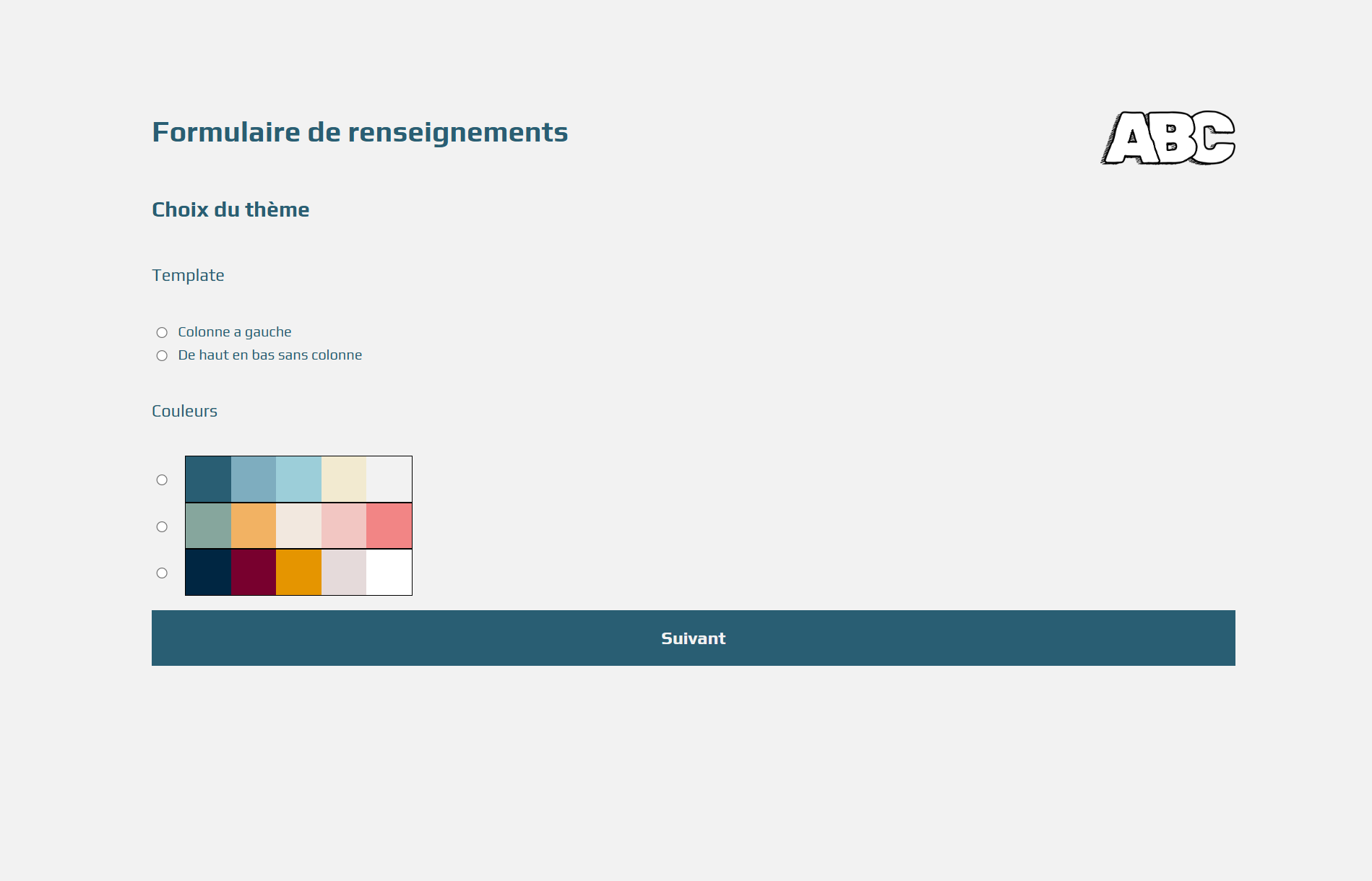Image resolution: width=1372 pixels, height=881 pixels.
Task: Click the 'Colonne a gauche' label text
Action: point(235,332)
